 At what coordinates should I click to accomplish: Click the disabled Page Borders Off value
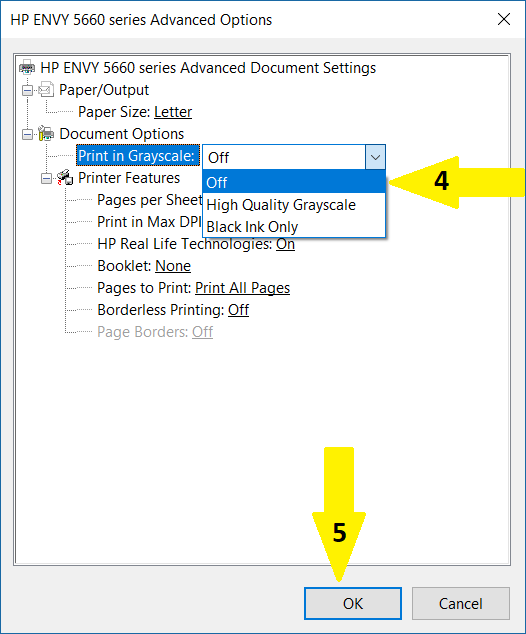click(x=203, y=332)
